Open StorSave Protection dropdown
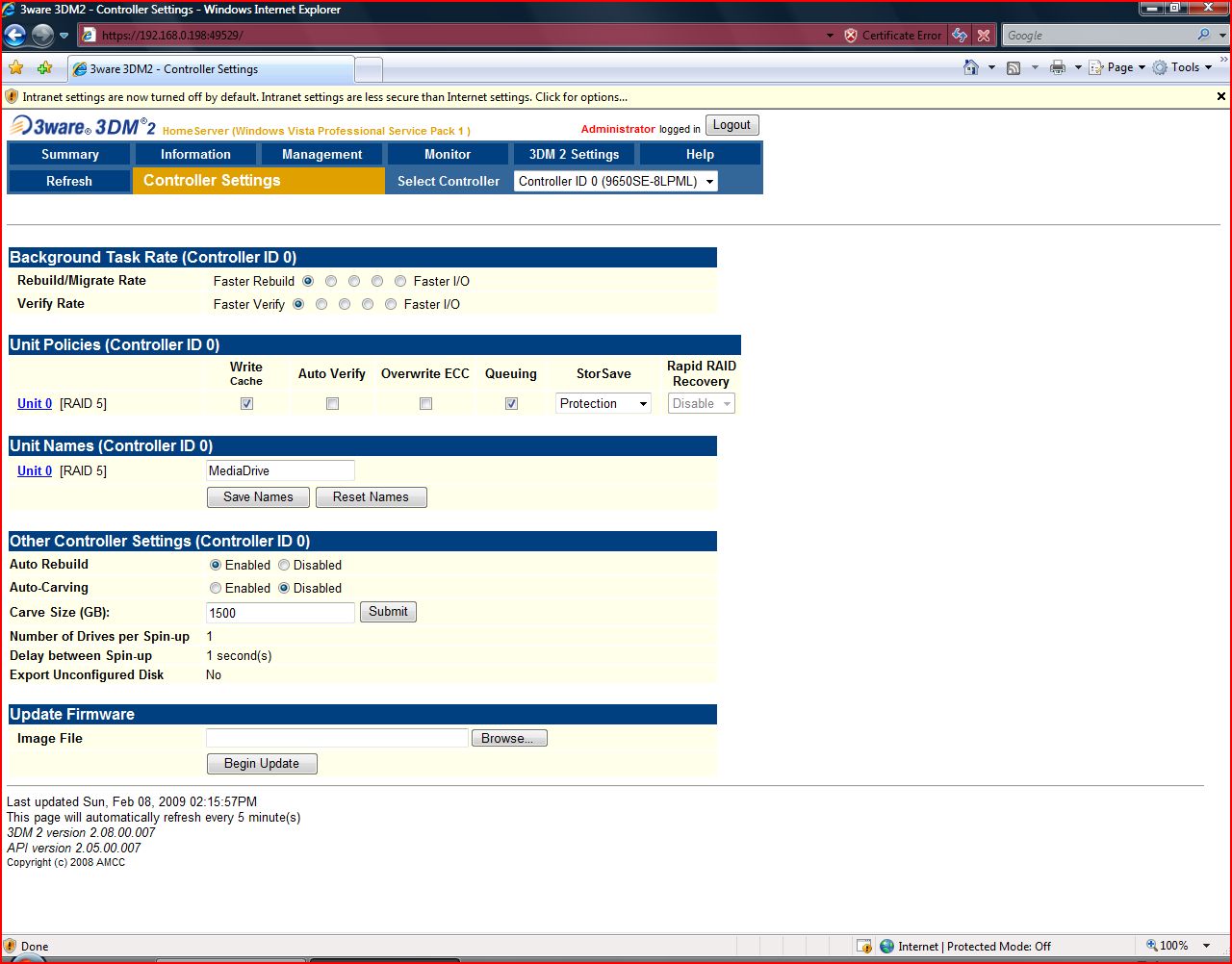Viewport: 1232px width, 964px height. (603, 403)
